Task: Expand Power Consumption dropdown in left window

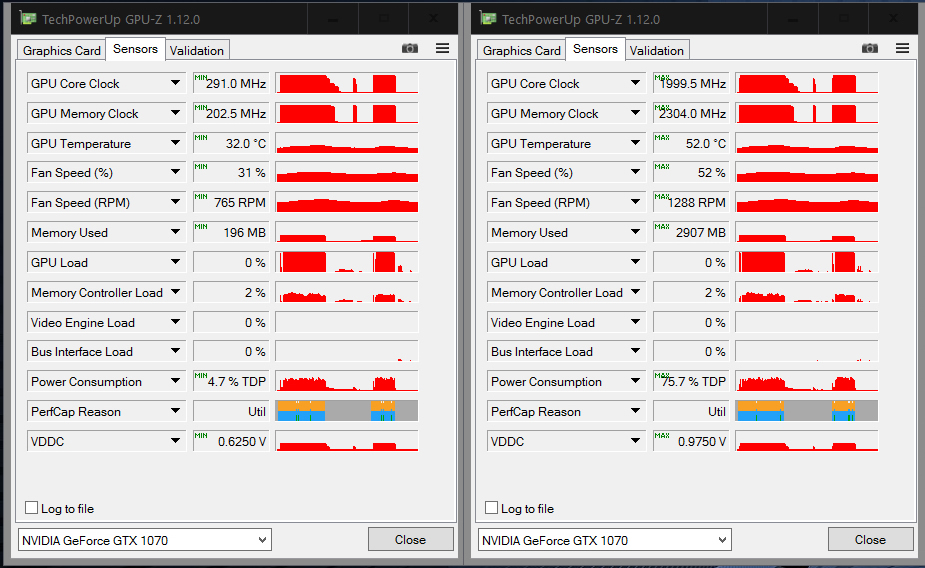Action: tap(175, 381)
